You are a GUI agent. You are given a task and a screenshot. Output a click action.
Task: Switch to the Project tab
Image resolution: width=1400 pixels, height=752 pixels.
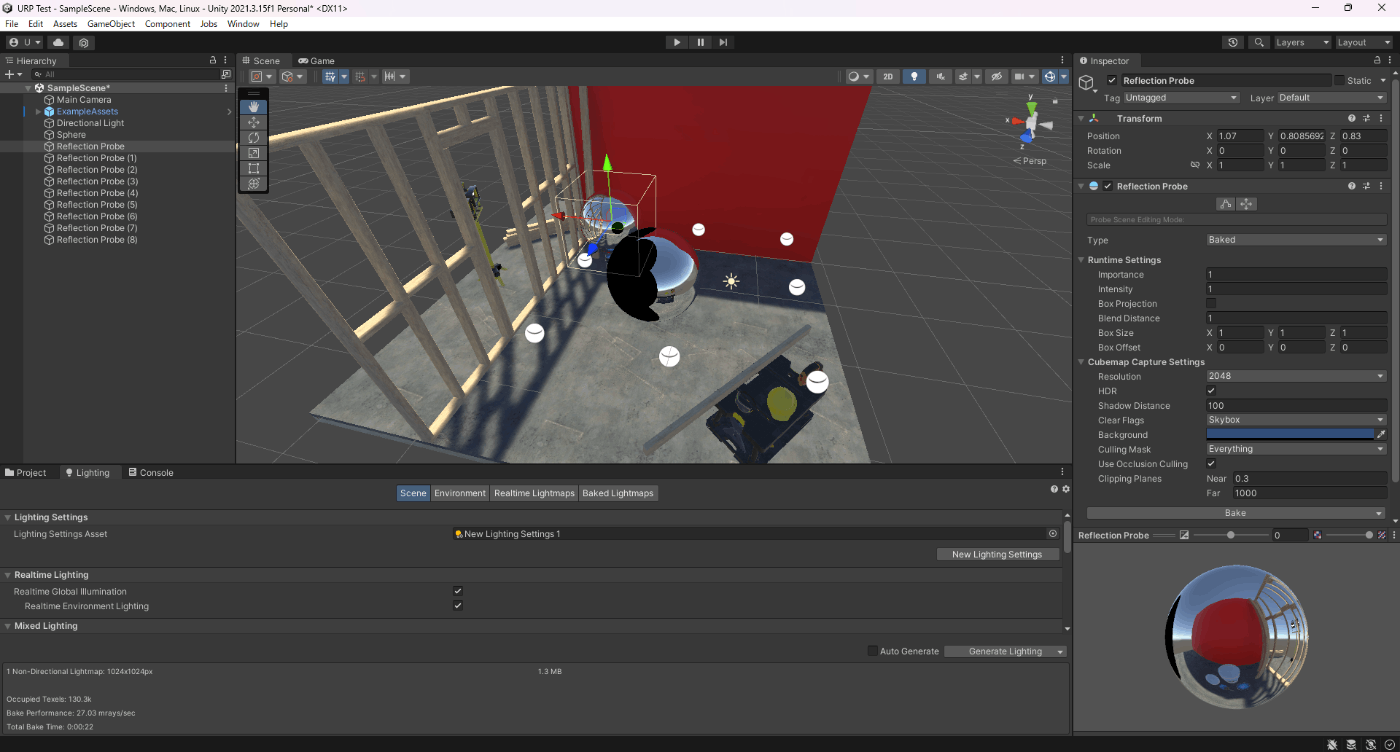coord(26,472)
